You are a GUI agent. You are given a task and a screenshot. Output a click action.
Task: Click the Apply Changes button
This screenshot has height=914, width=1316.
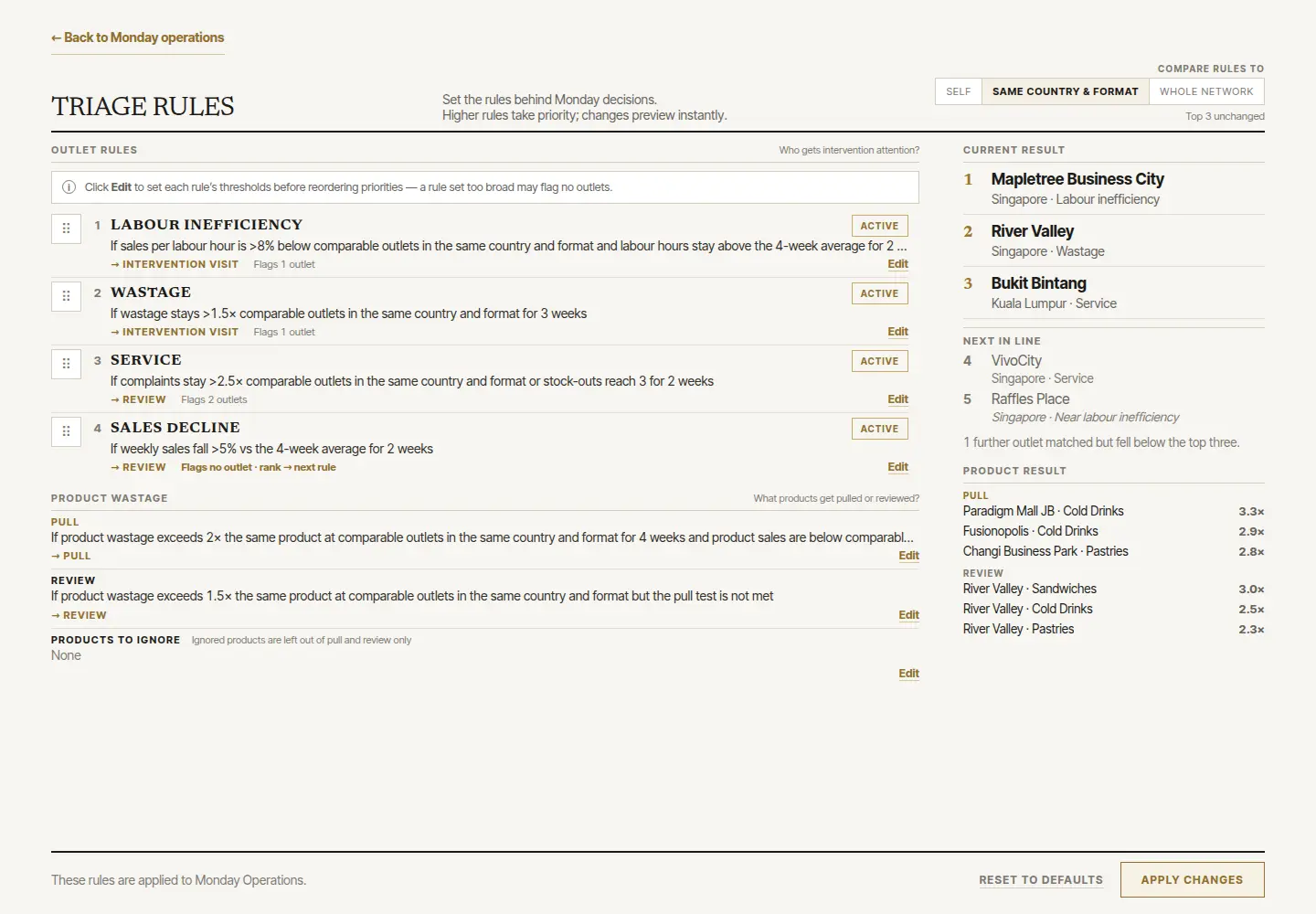pyautogui.click(x=1192, y=880)
